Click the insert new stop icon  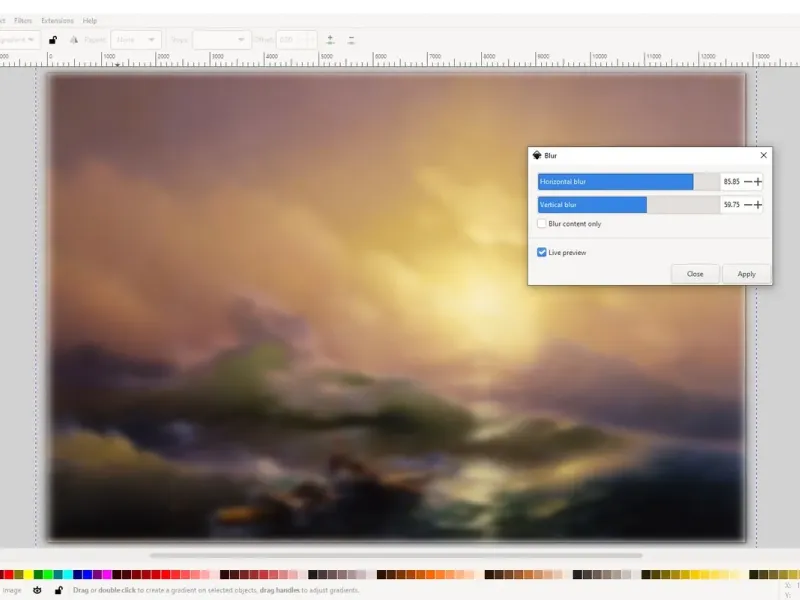pyautogui.click(x=330, y=40)
